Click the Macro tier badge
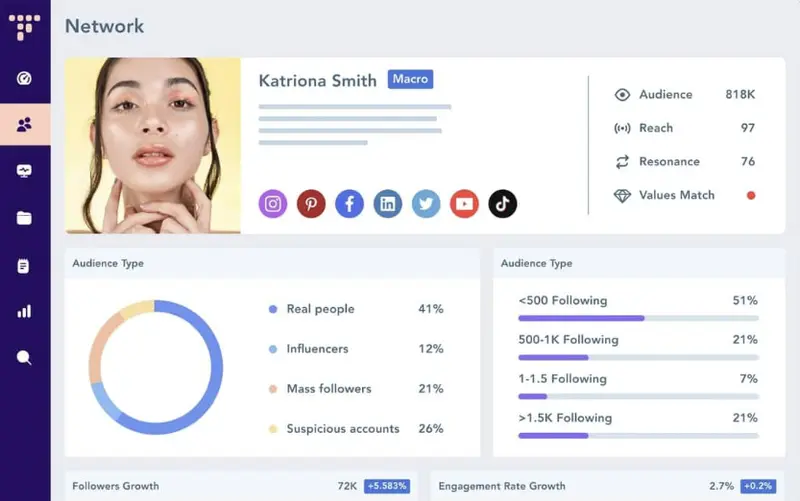Viewport: 800px width, 501px height. pyautogui.click(x=410, y=79)
